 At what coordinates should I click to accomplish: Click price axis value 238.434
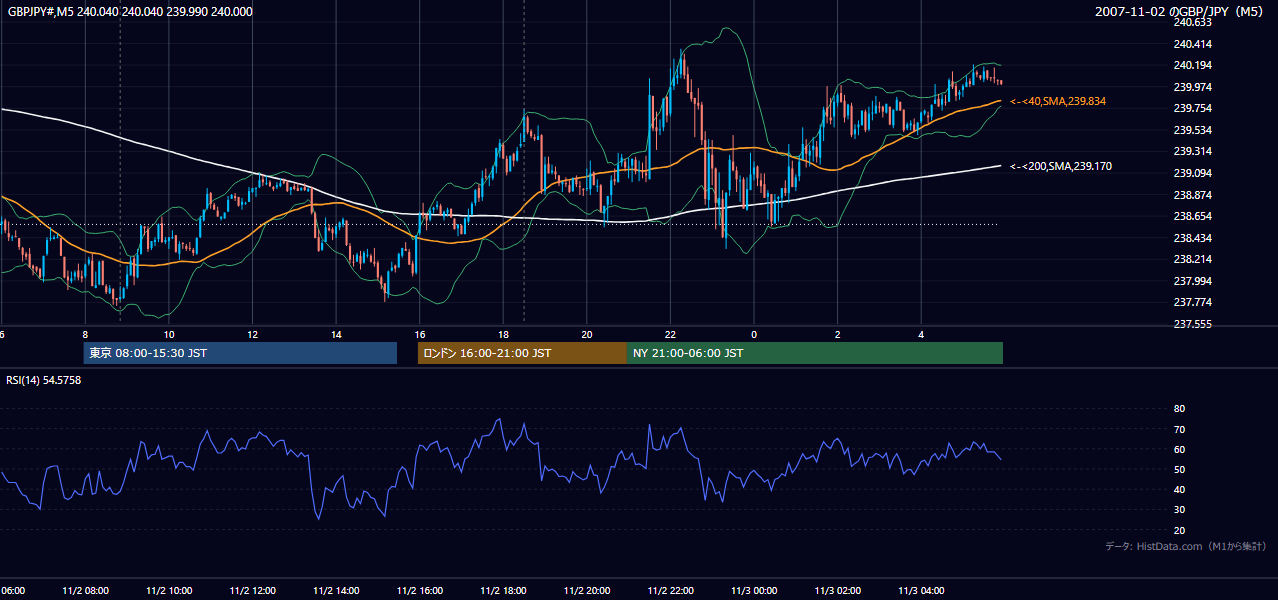pyautogui.click(x=1191, y=238)
